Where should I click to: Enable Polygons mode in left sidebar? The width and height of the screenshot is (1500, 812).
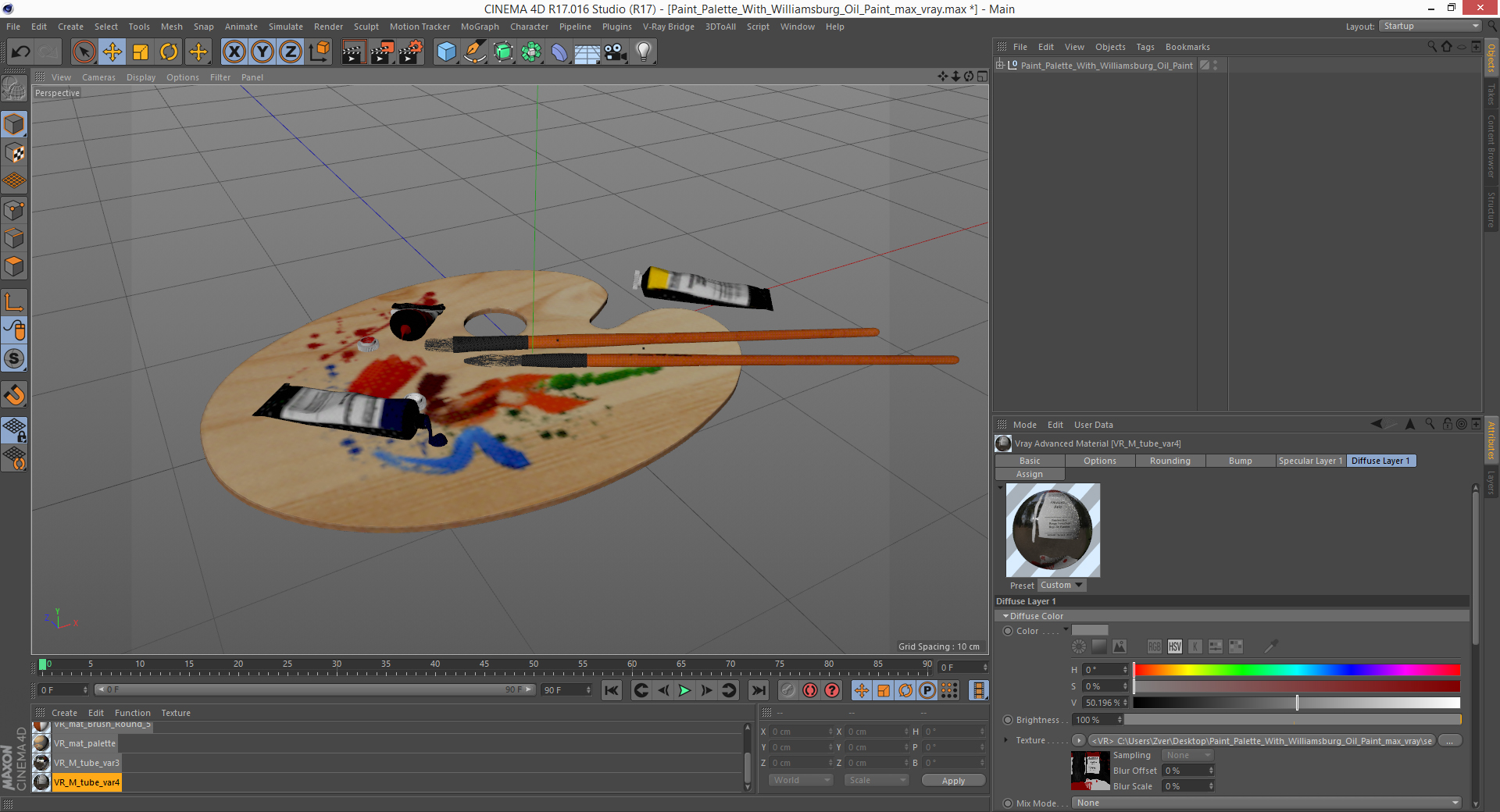coord(15,266)
